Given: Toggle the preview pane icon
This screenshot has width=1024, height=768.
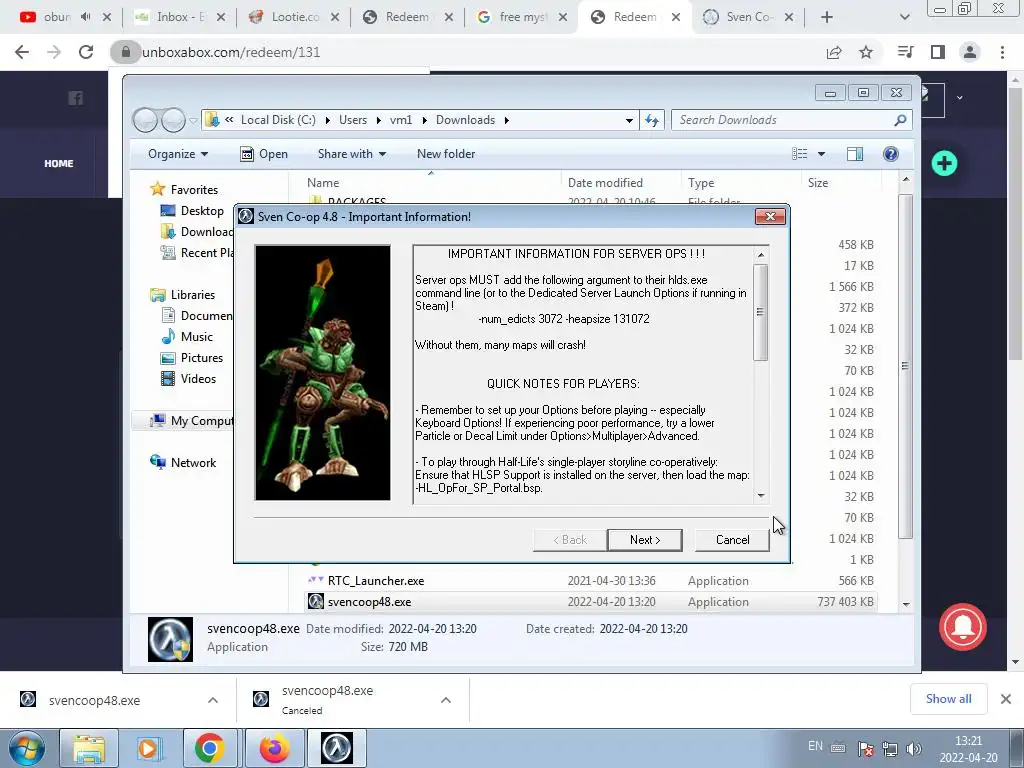Looking at the screenshot, I should [855, 153].
